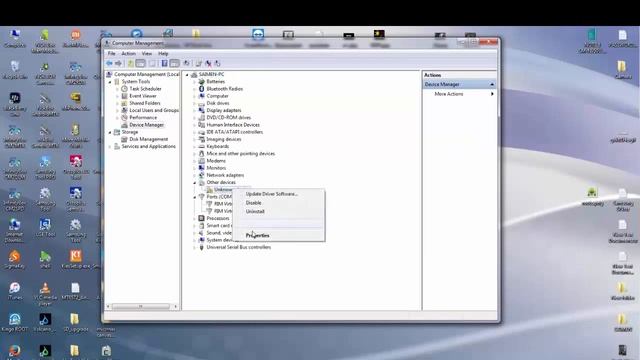Select the Human Interface Devices category
Screen dimensions: 640x360
(x=233, y=125)
